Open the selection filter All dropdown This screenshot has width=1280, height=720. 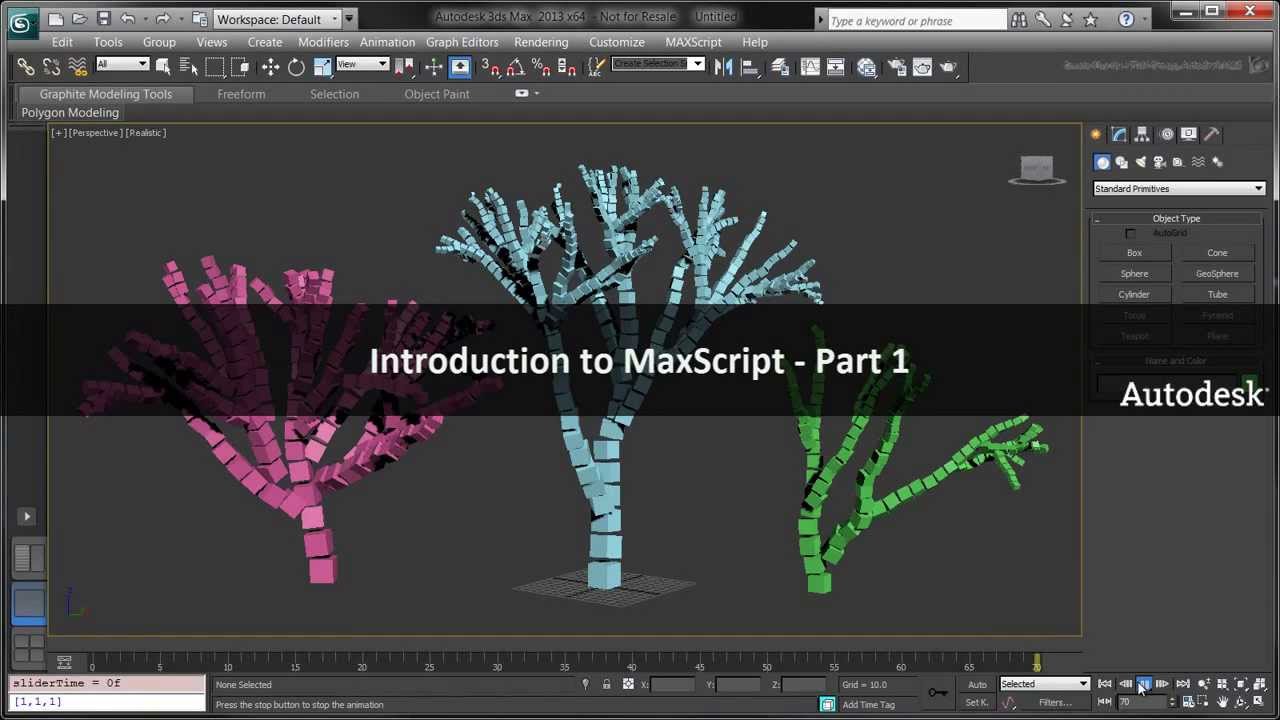tap(122, 64)
